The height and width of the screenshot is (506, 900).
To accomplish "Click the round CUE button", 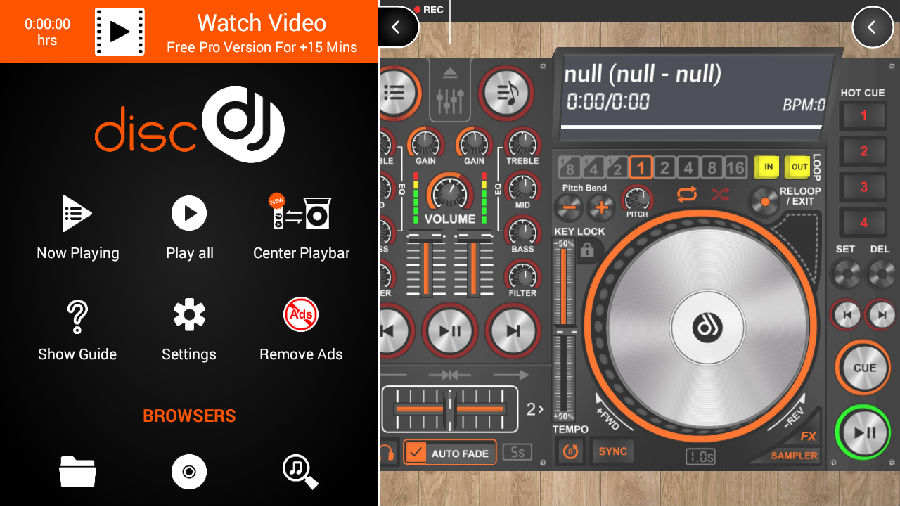I will pos(863,368).
